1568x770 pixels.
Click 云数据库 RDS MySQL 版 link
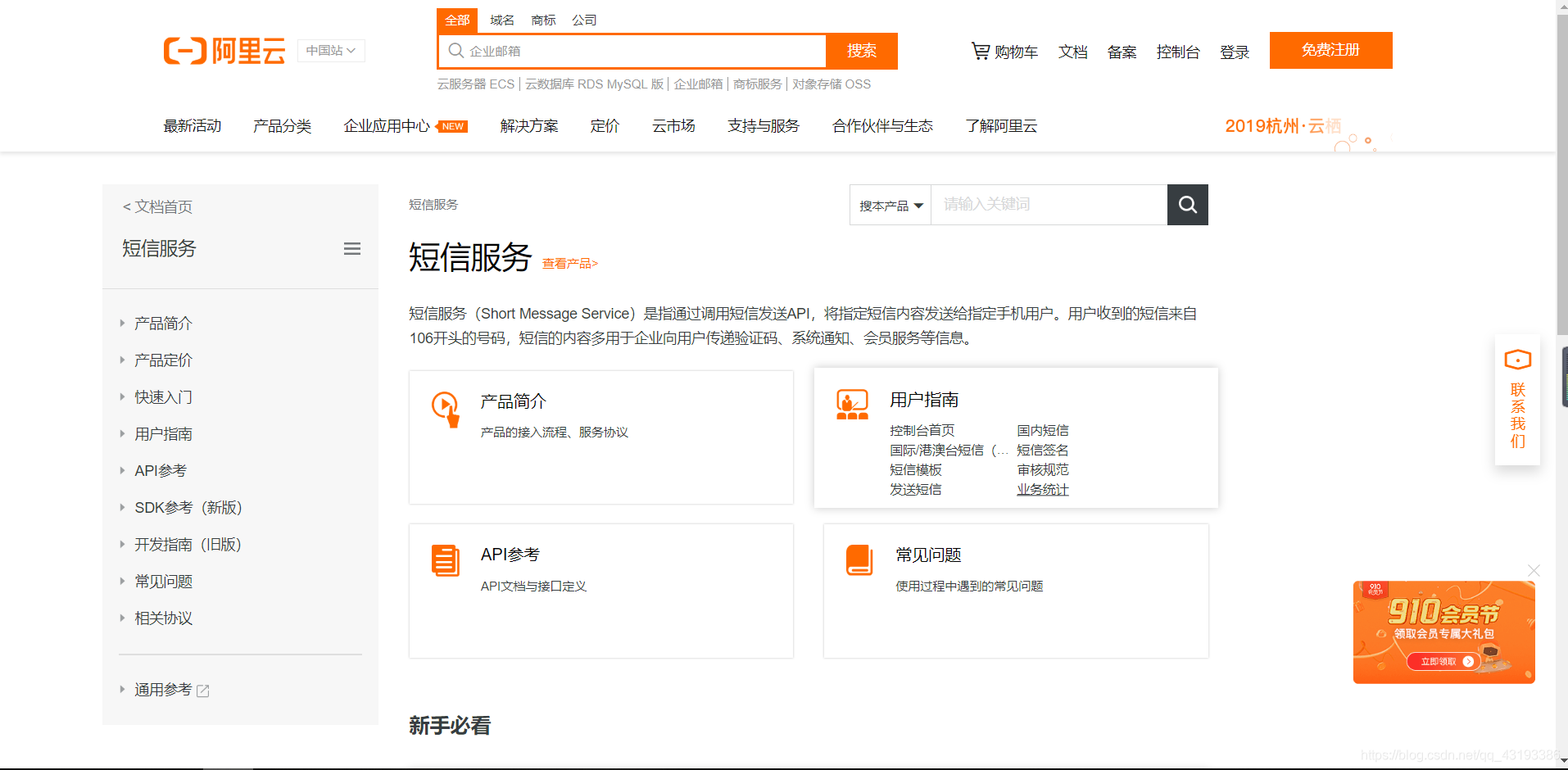pos(594,84)
